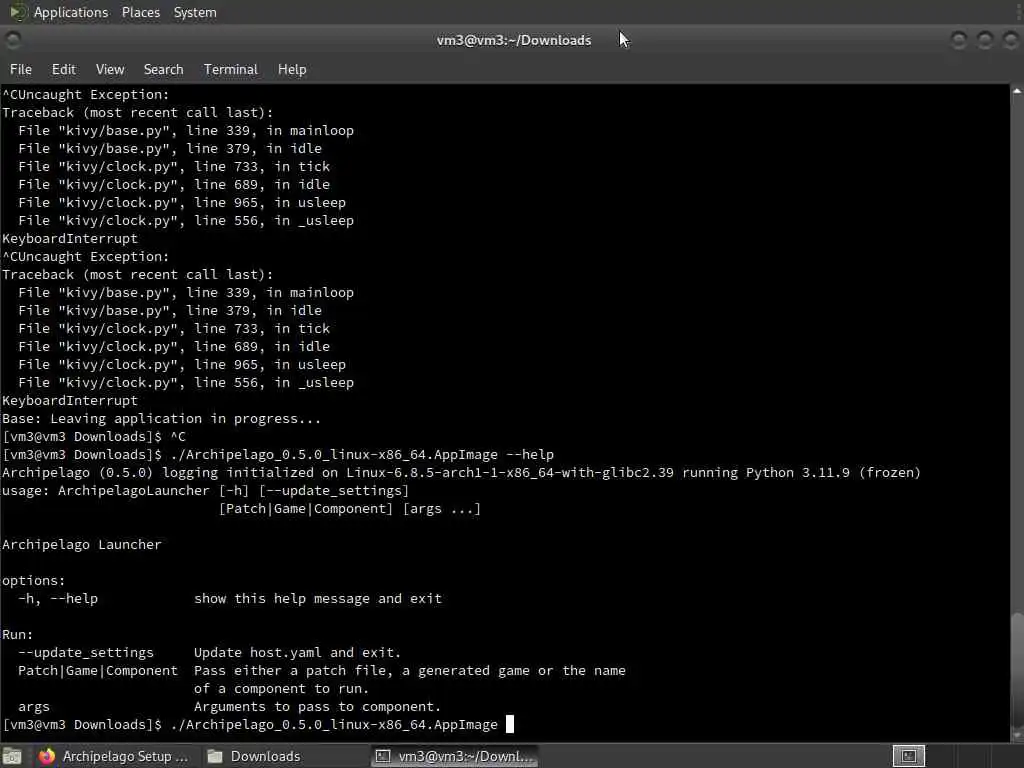Click the 'Archipelago (0.5.0) logging initialized' line
Viewport: 1024px width, 768px height.
(x=461, y=473)
